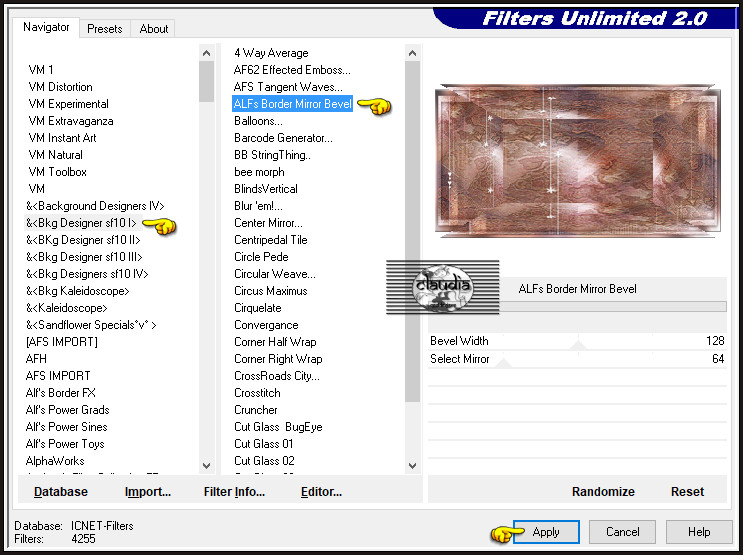Select Alf's Power Sines category
Image resolution: width=743 pixels, height=555 pixels.
pos(66,427)
